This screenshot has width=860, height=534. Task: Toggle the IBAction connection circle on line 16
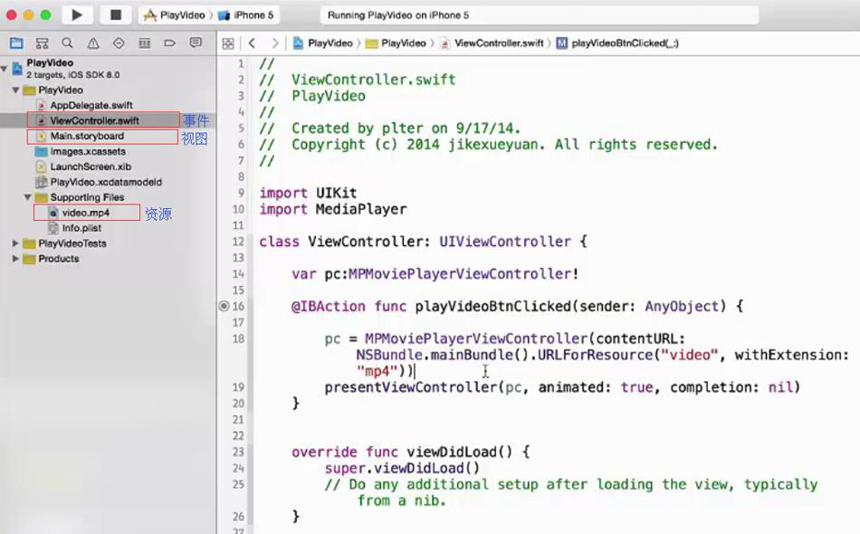pyautogui.click(x=224, y=306)
